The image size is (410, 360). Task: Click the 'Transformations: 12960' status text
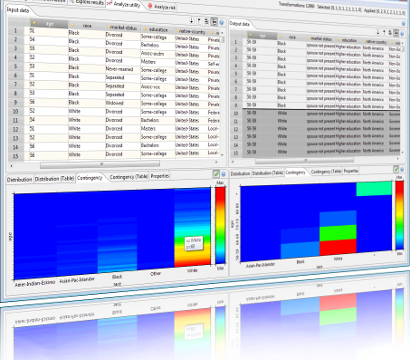click(x=297, y=6)
